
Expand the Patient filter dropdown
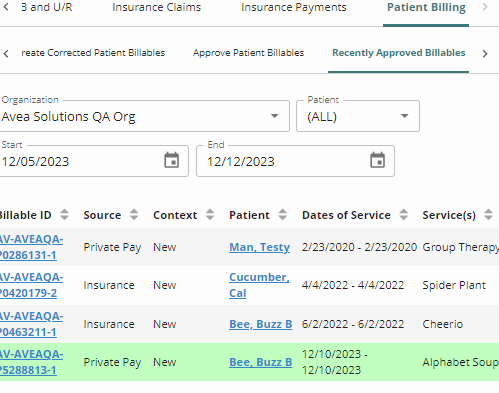pos(404,116)
